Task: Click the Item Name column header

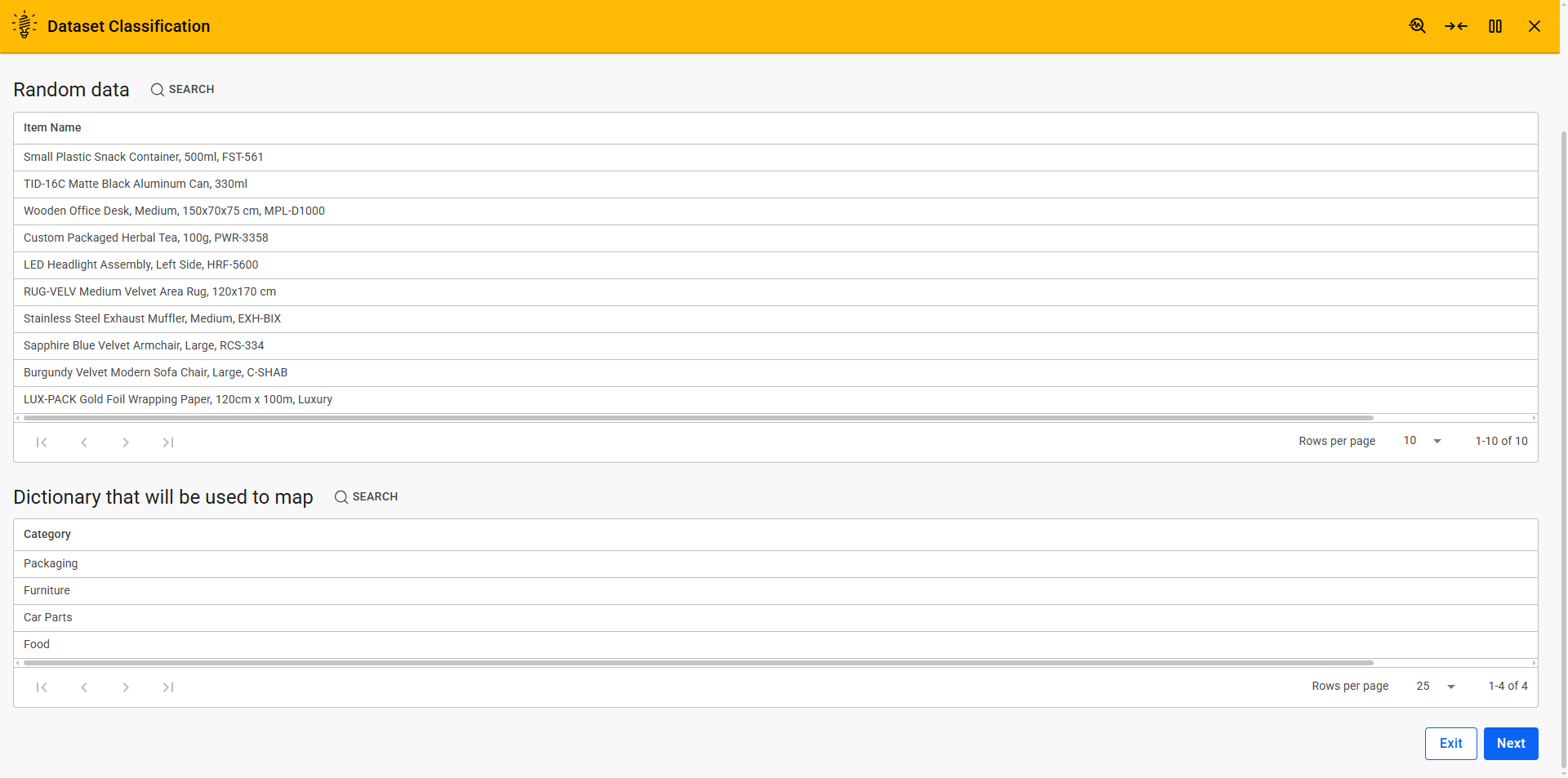Action: [52, 127]
